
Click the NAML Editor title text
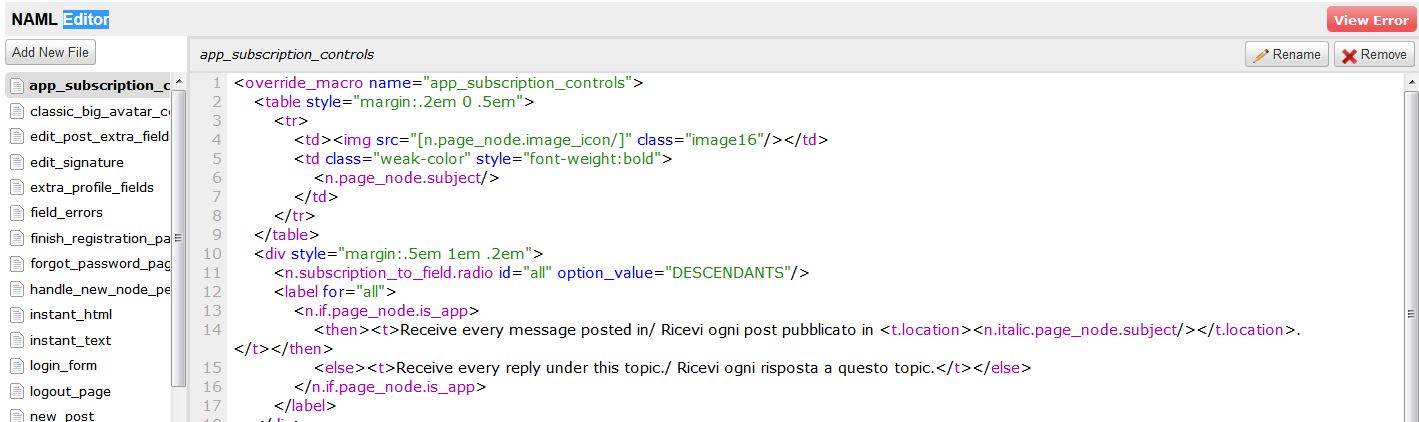point(60,20)
